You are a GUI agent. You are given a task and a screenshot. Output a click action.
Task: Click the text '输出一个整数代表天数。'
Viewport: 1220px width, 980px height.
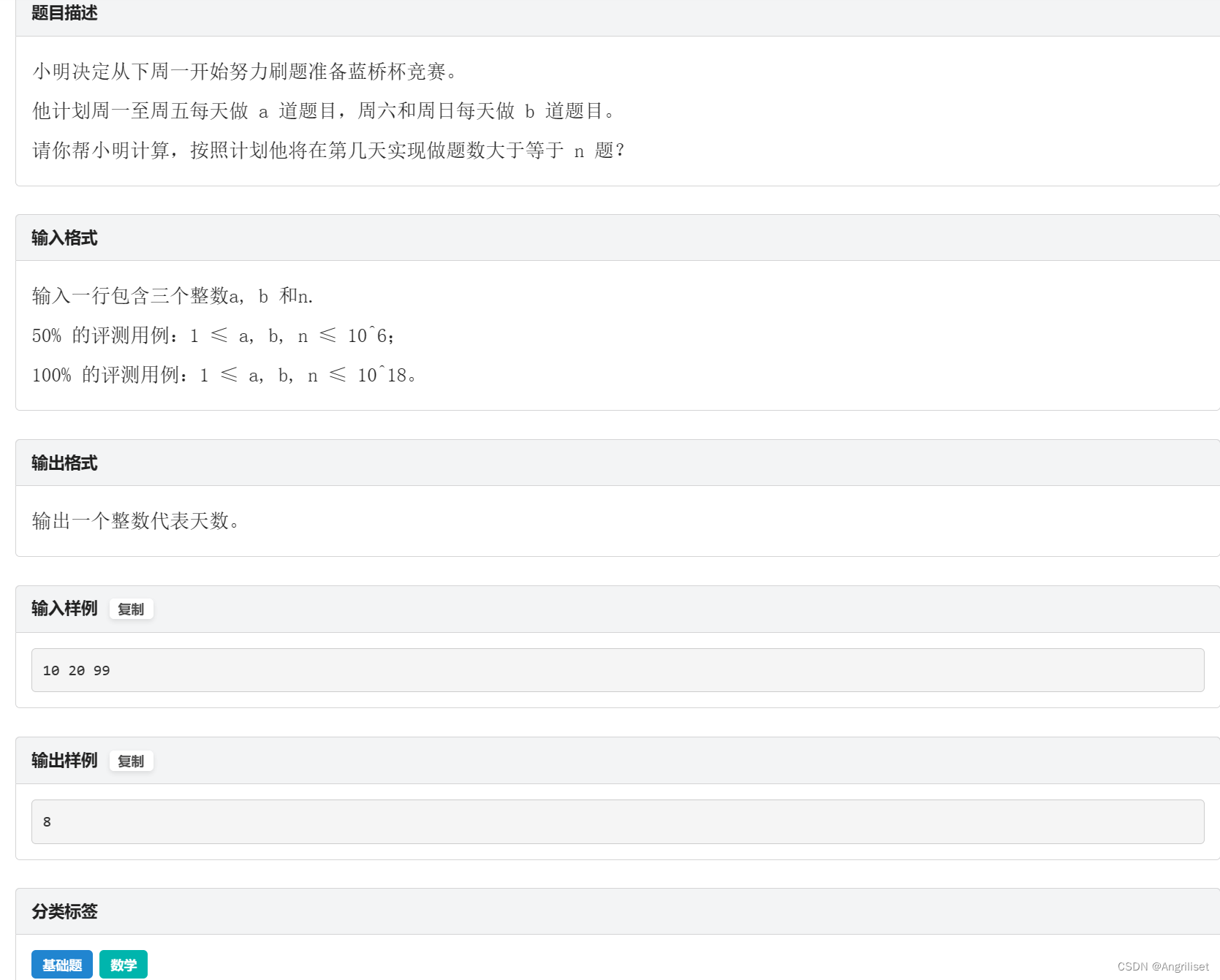click(x=136, y=521)
